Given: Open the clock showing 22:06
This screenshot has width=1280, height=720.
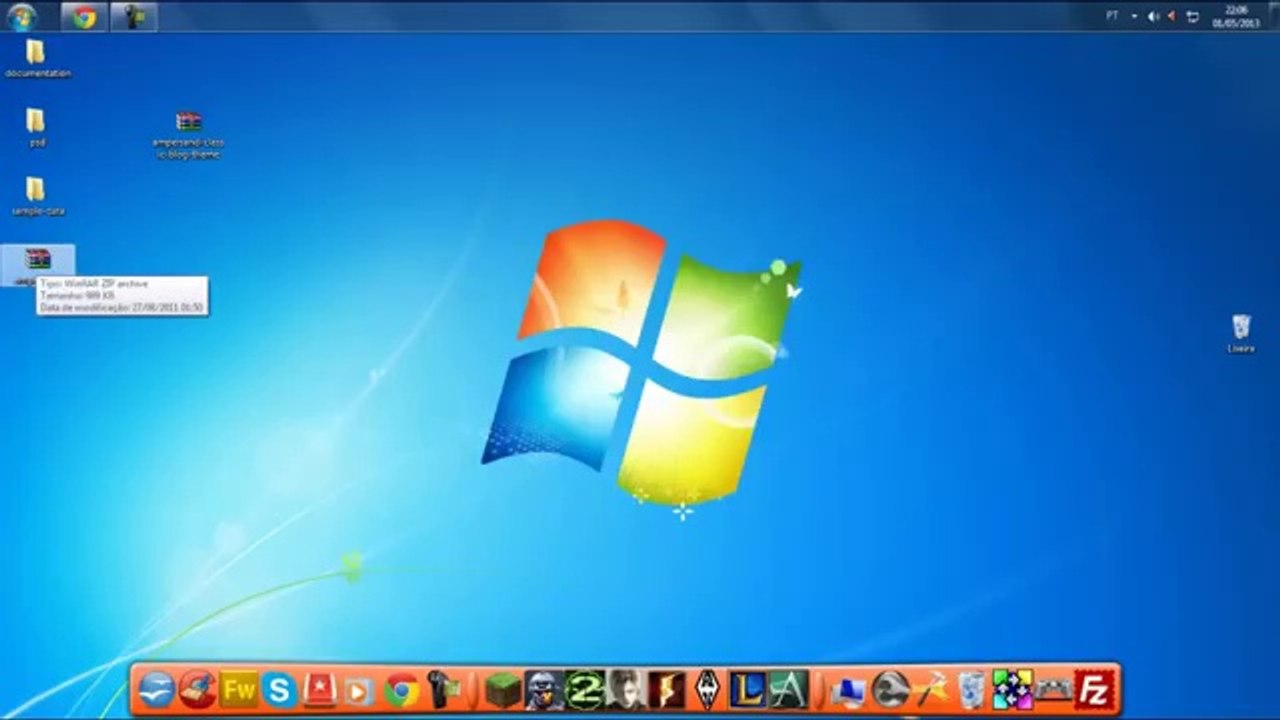Looking at the screenshot, I should click(1236, 16).
